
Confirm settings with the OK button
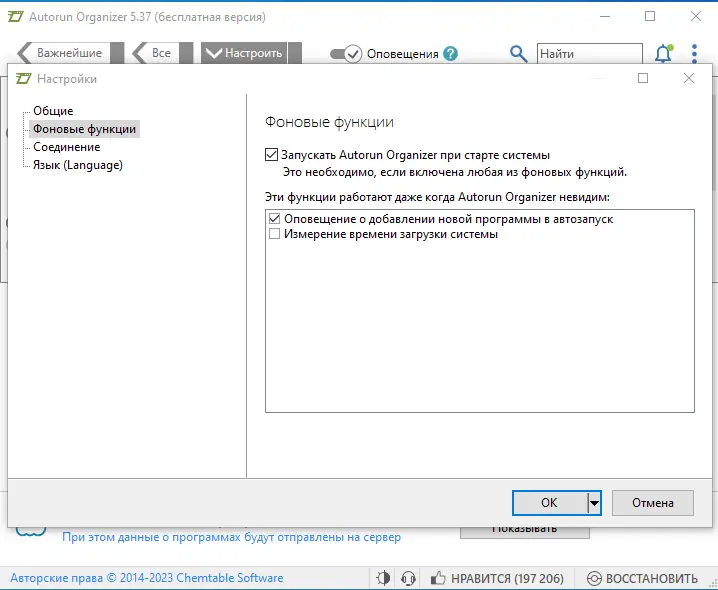[549, 503]
